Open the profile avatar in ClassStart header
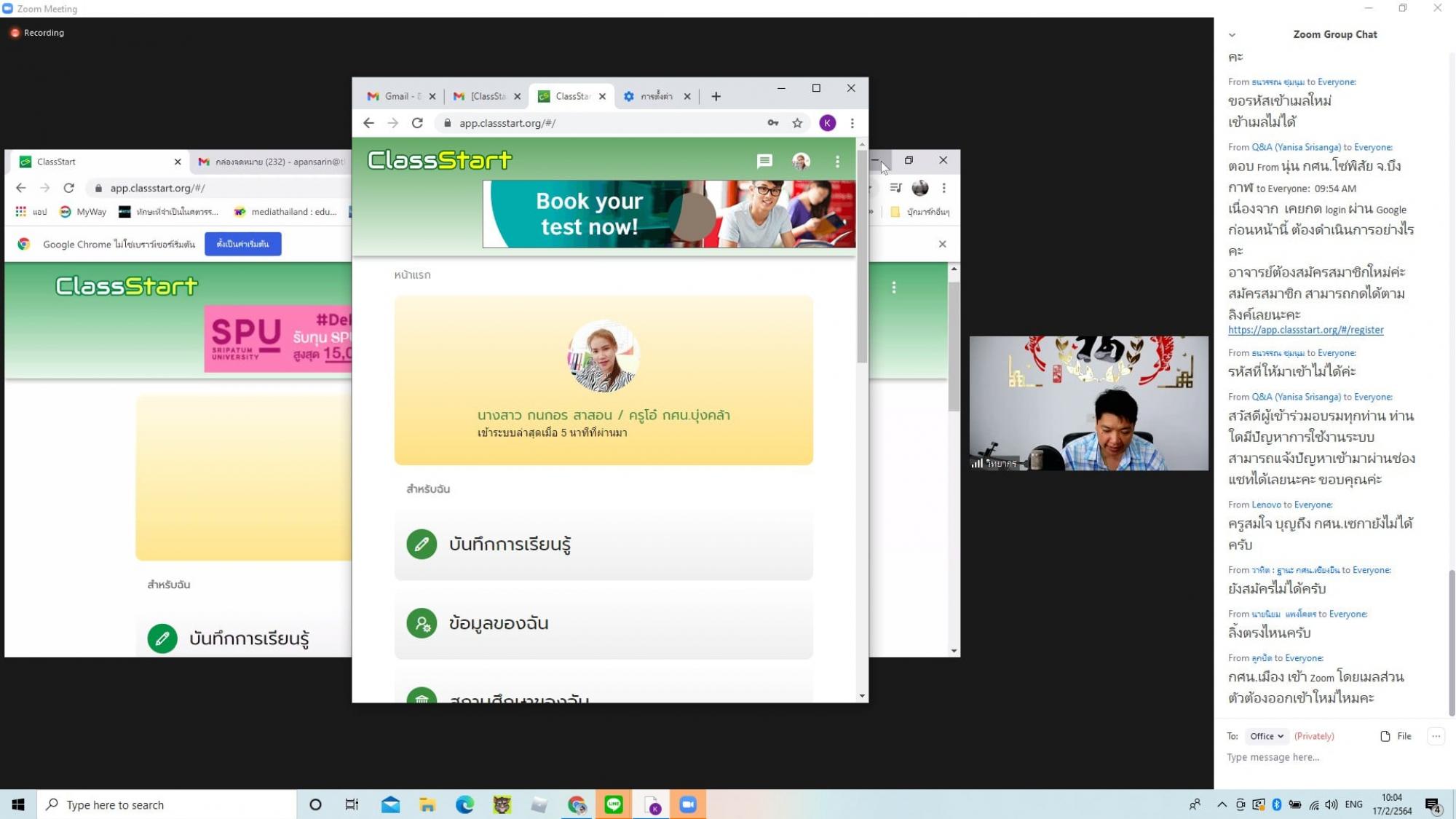Image resolution: width=1456 pixels, height=819 pixels. click(x=801, y=161)
